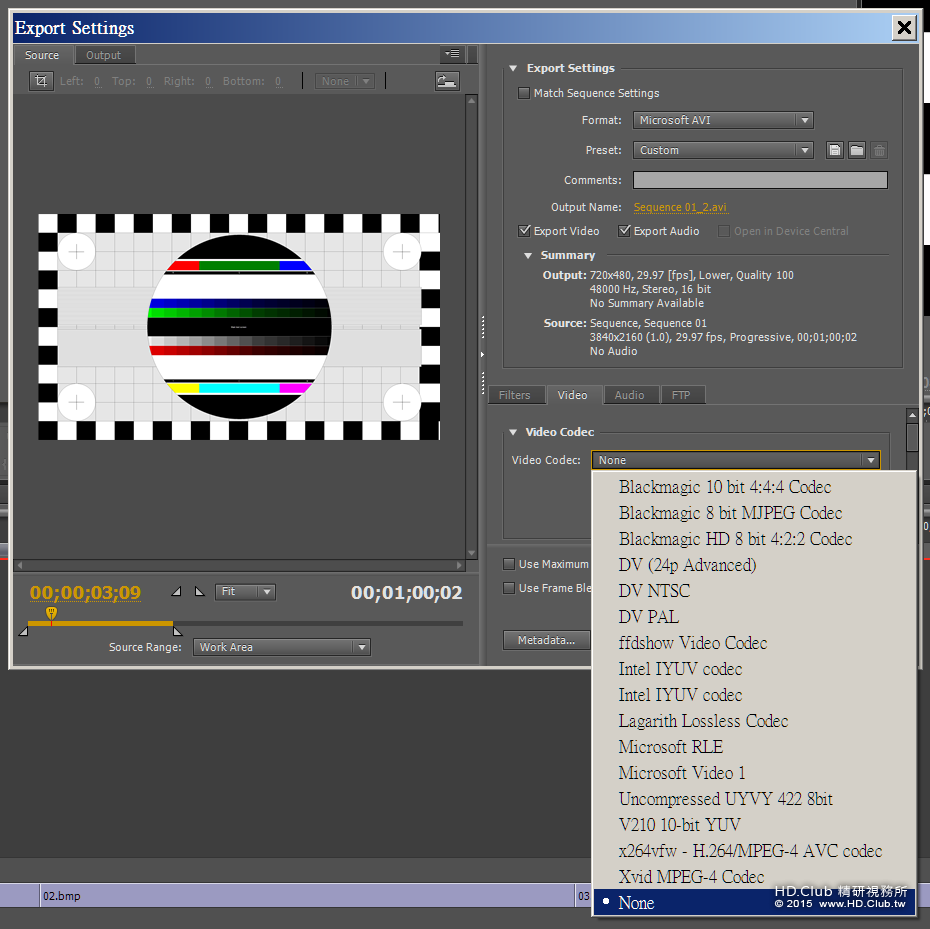
Task: Open the Format dropdown showing Microsoft AVI
Action: coord(723,120)
